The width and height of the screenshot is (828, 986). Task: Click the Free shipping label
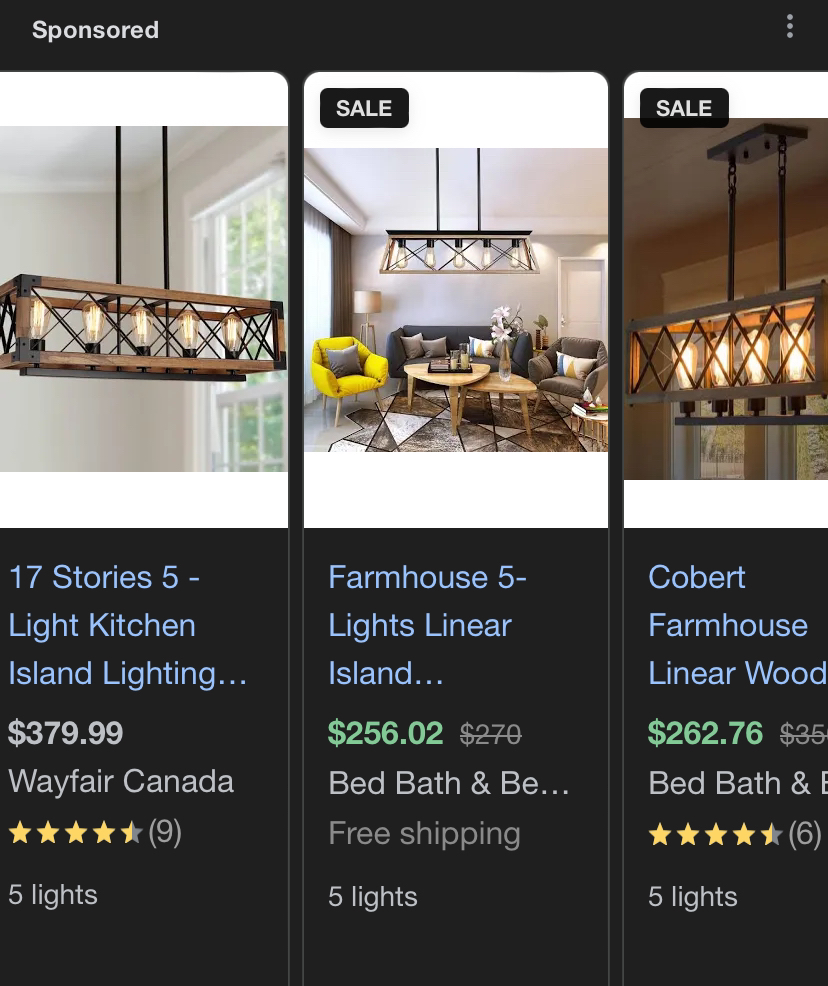pyautogui.click(x=424, y=833)
